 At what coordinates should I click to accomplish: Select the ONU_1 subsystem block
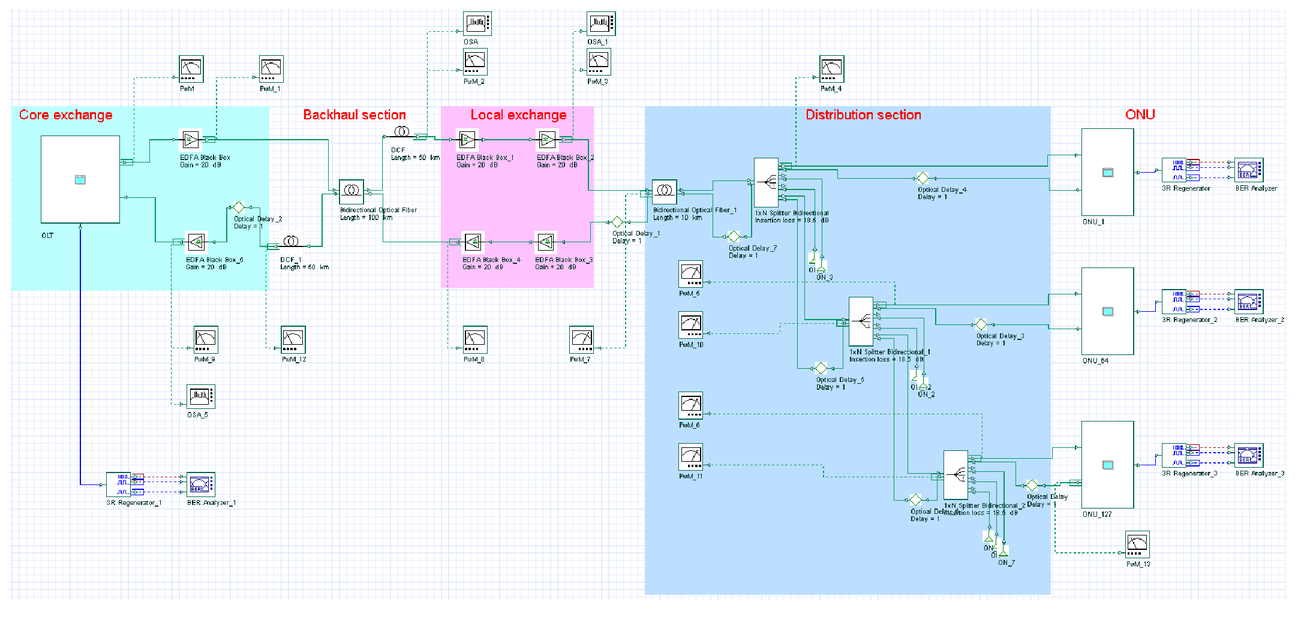[1107, 171]
